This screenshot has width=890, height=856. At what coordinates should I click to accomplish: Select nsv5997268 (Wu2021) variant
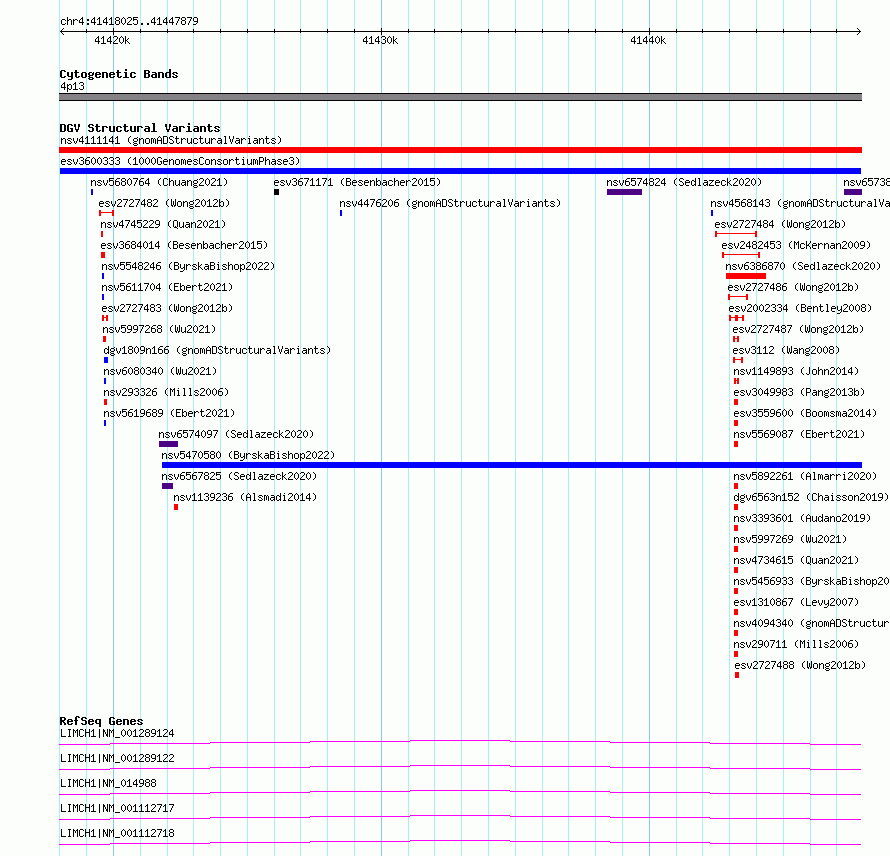159,329
